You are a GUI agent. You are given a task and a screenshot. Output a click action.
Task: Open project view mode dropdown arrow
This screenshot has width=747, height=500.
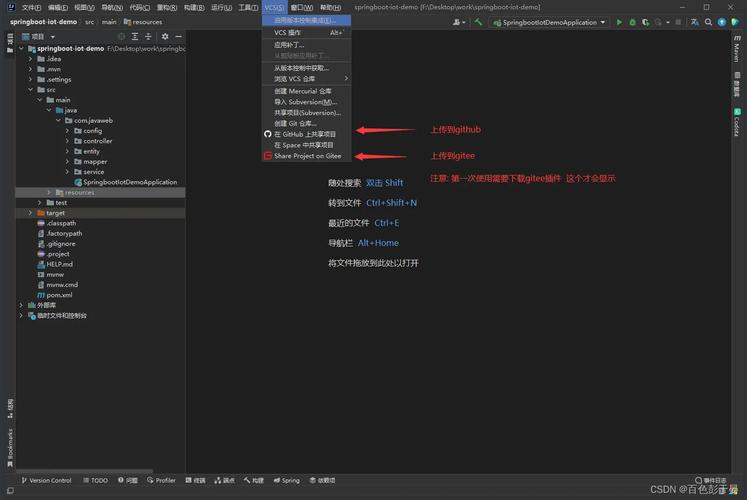[x=52, y=37]
